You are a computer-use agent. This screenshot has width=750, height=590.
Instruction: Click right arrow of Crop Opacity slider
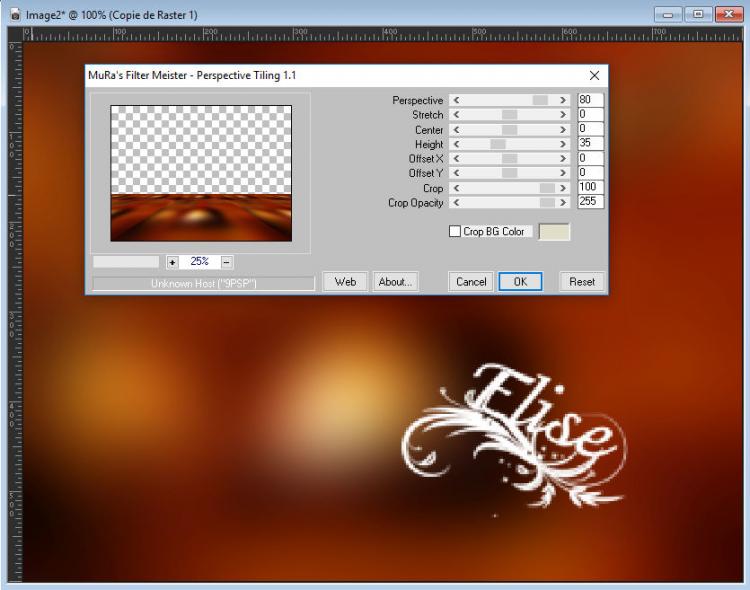click(563, 203)
